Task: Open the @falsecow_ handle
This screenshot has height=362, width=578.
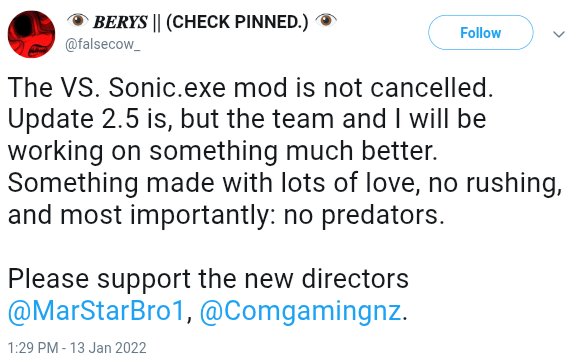Action: click(102, 45)
